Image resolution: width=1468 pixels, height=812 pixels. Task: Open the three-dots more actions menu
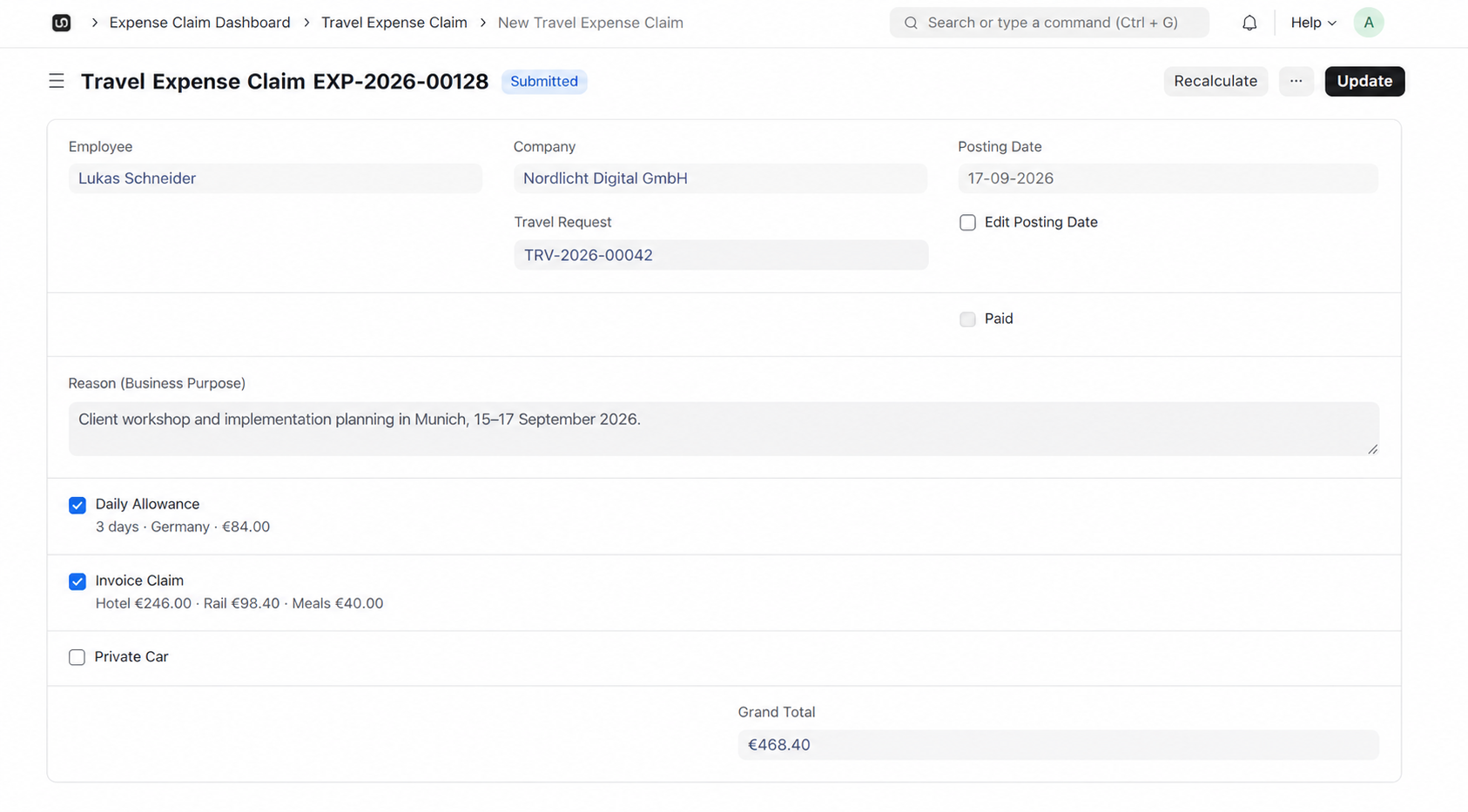tap(1296, 81)
